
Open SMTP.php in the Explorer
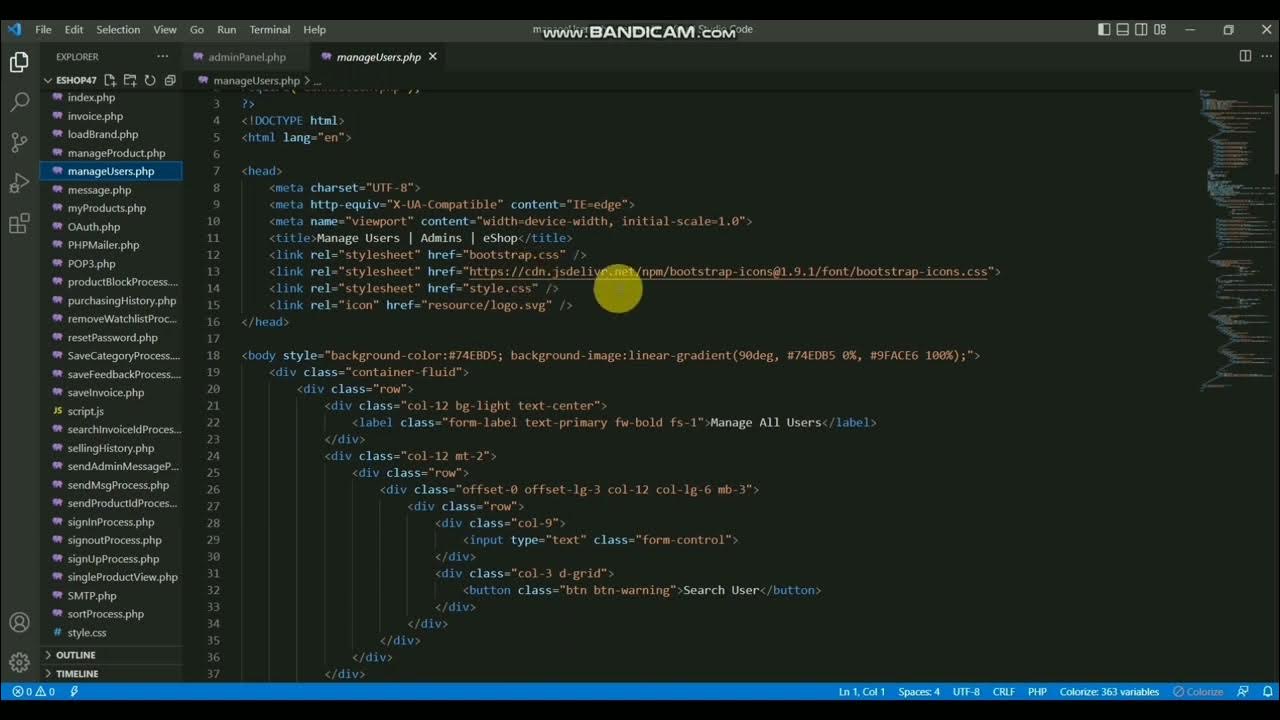(x=91, y=596)
